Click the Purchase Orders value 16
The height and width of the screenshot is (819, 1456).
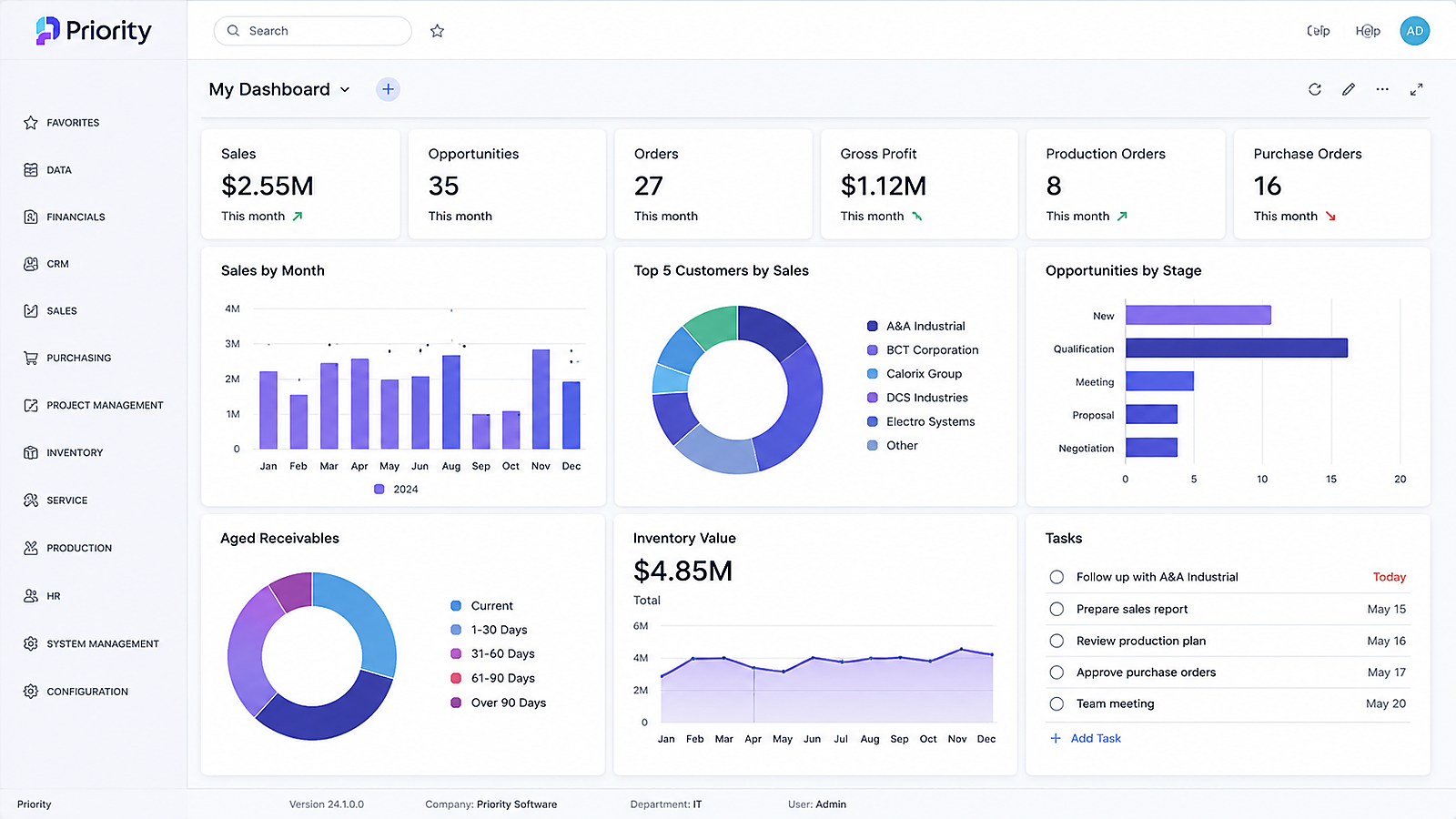tap(1268, 186)
